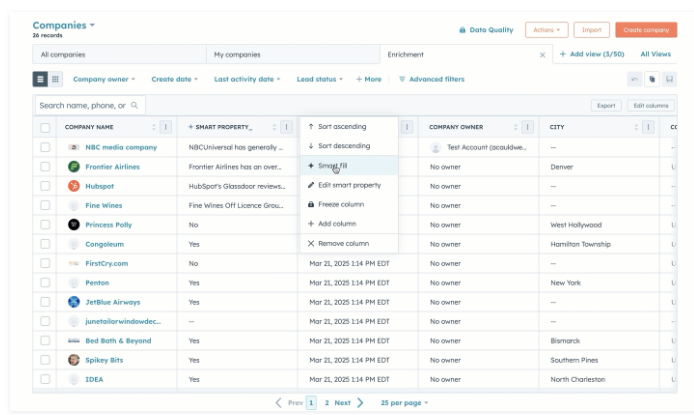Check the Congoleum row checkbox

tap(45, 244)
